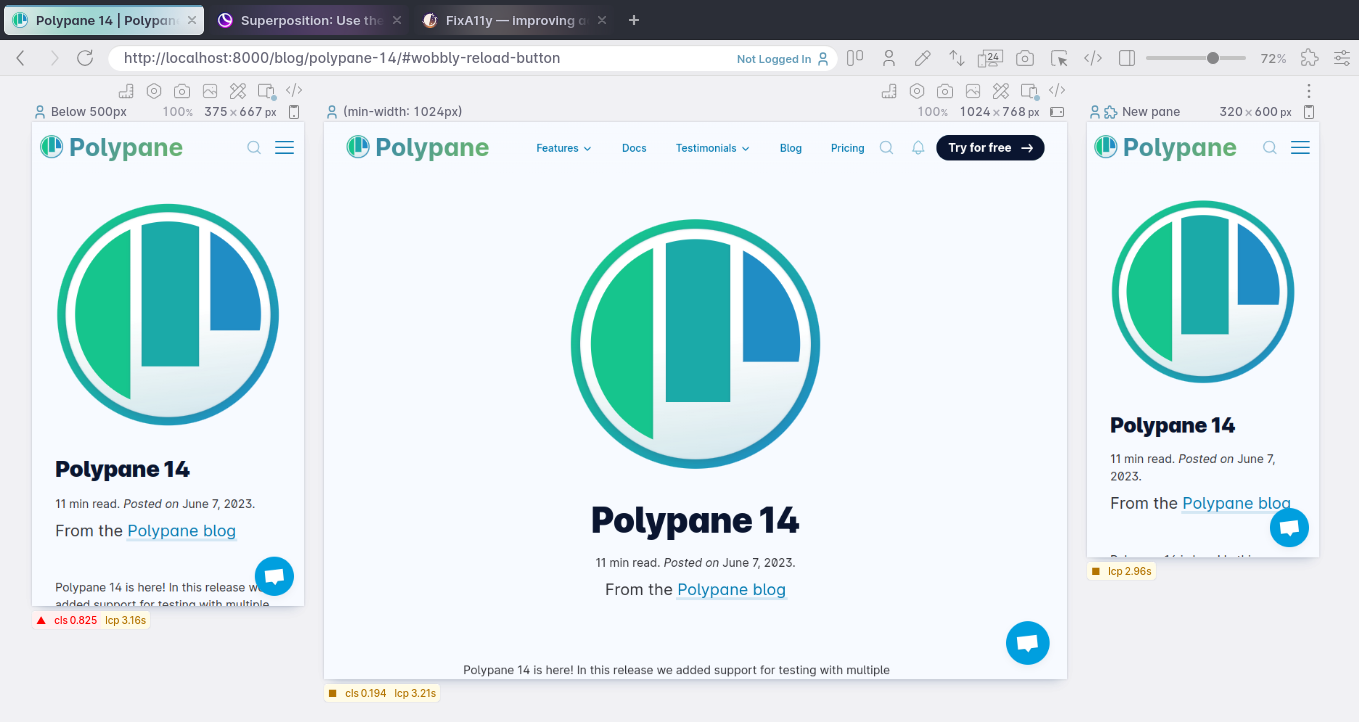Open a new tab with the plus button

[x=634, y=20]
